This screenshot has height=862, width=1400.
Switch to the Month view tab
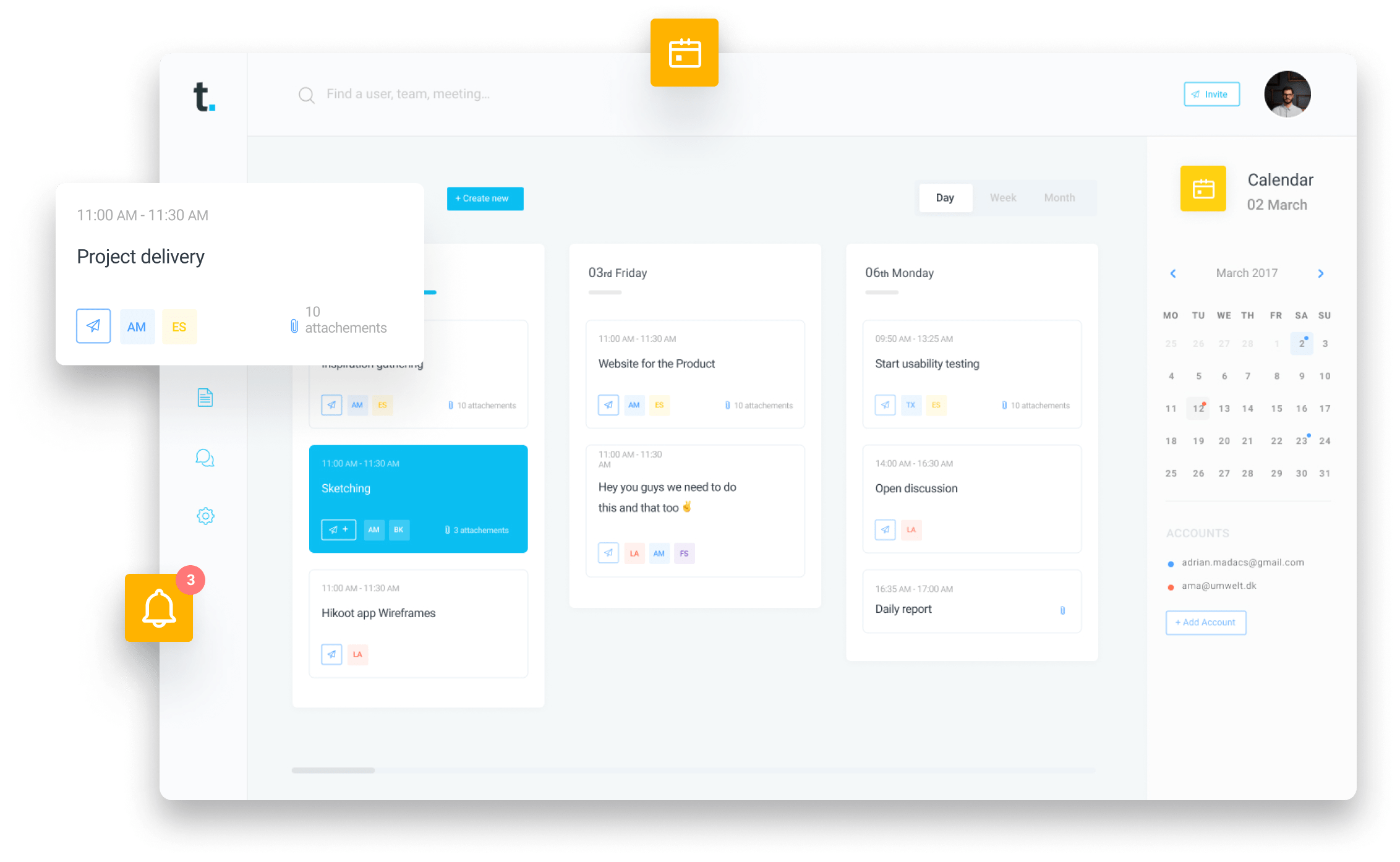(1059, 198)
